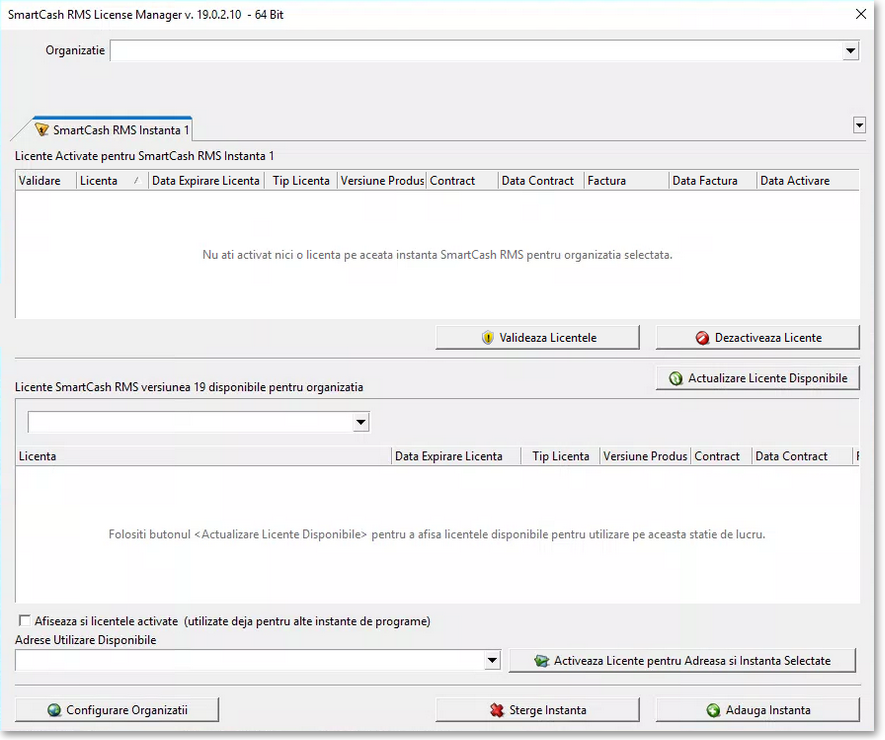Sort by Factura column header

pyautogui.click(x=626, y=181)
